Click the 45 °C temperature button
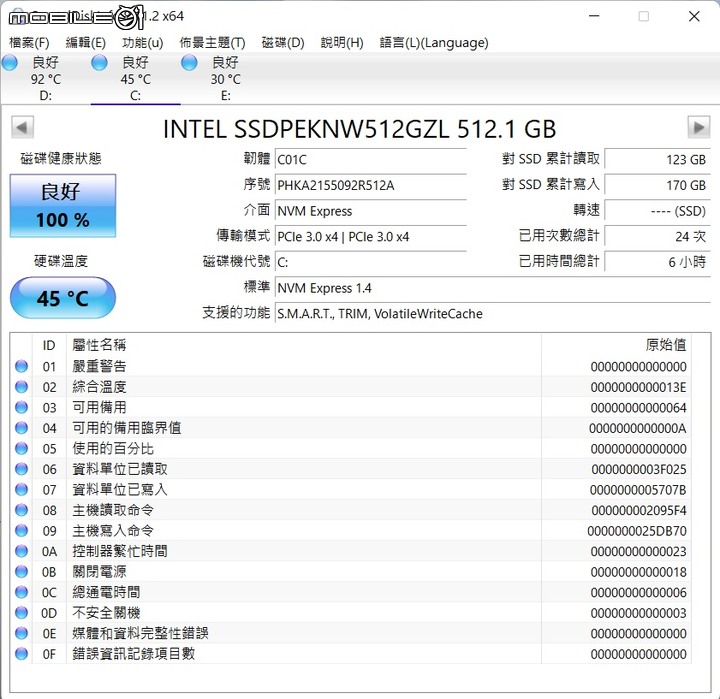 pyautogui.click(x=63, y=298)
